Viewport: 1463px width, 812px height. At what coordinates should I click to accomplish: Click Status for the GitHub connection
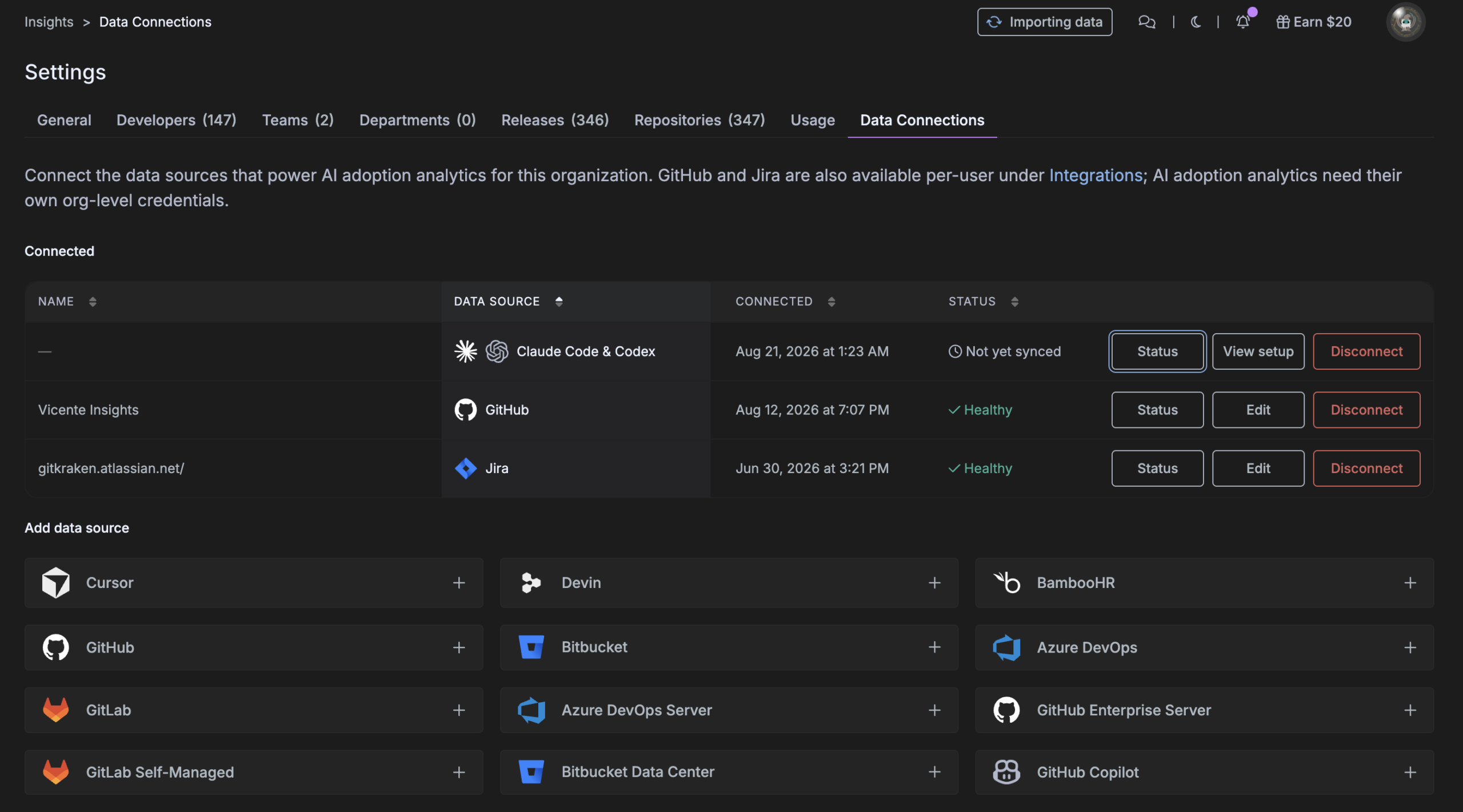click(1157, 409)
